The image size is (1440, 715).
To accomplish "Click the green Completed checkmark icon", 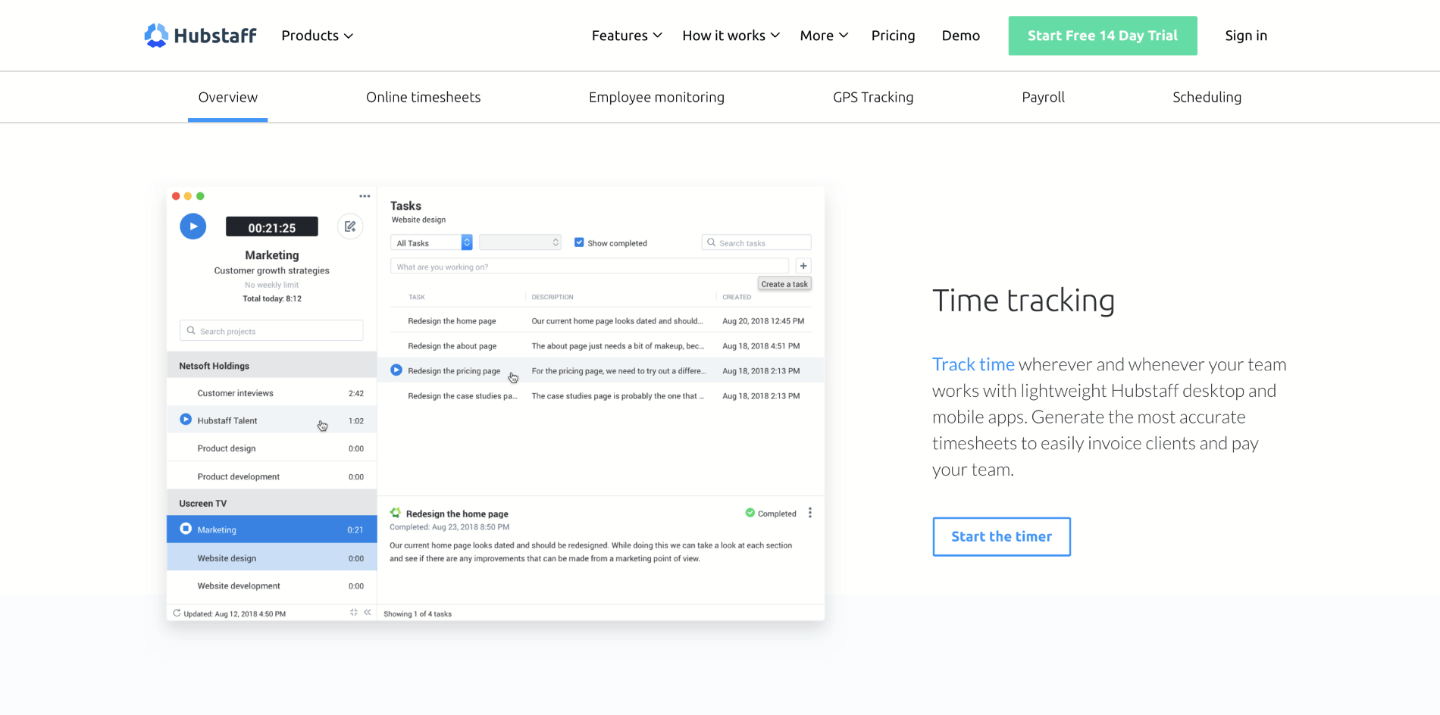I will click(x=750, y=513).
